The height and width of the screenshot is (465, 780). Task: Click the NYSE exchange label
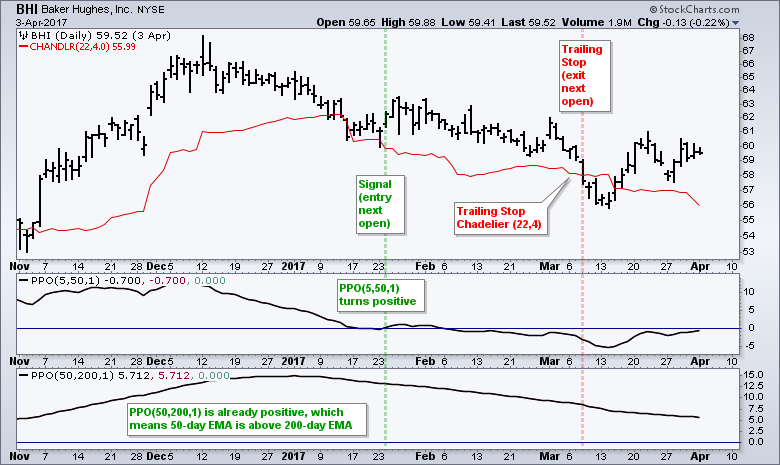click(151, 10)
